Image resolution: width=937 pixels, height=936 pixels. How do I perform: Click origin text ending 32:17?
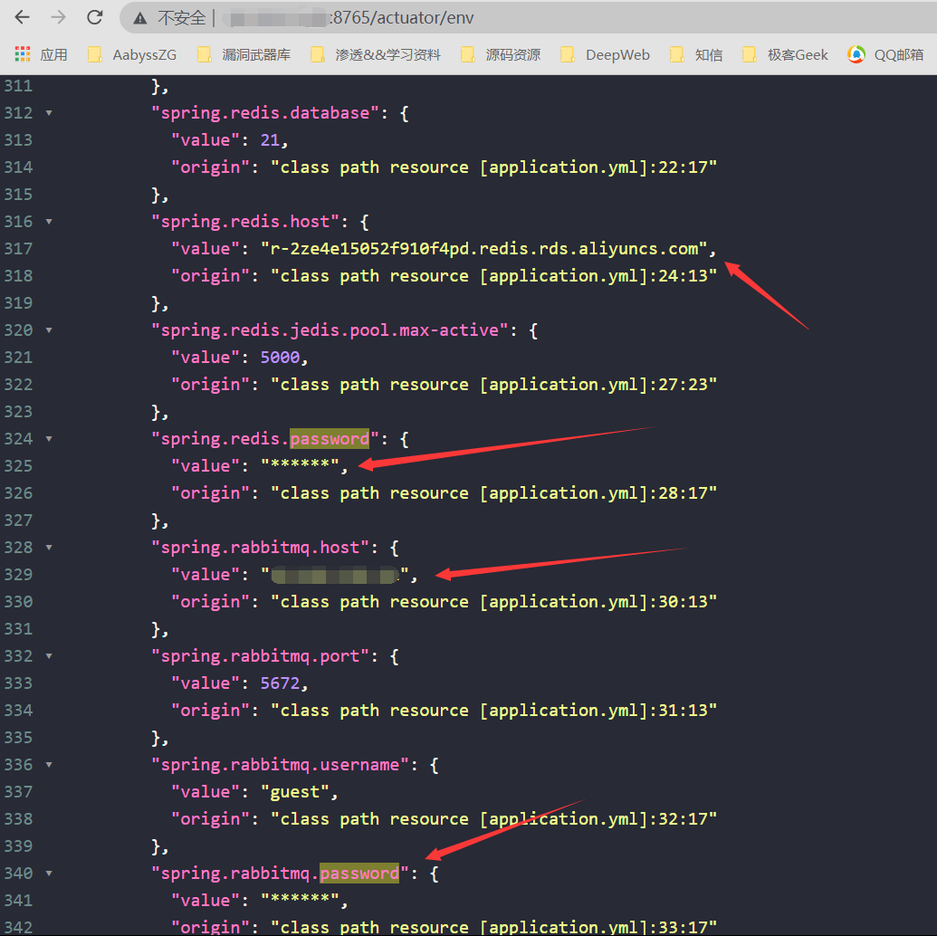coord(494,819)
